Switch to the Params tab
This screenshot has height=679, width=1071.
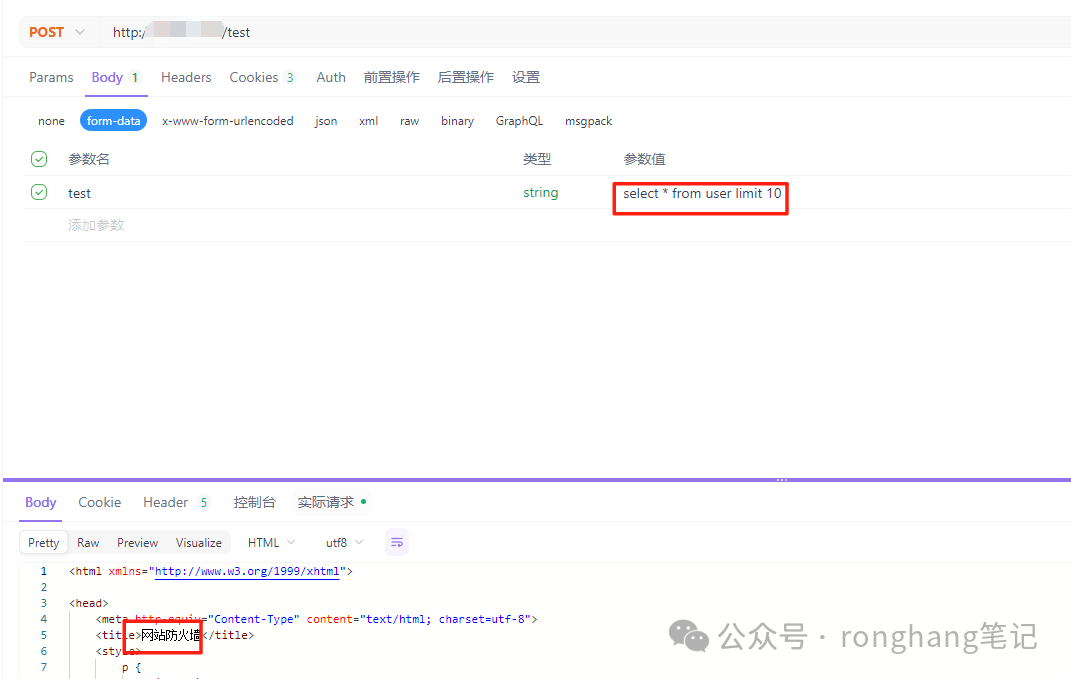click(51, 77)
